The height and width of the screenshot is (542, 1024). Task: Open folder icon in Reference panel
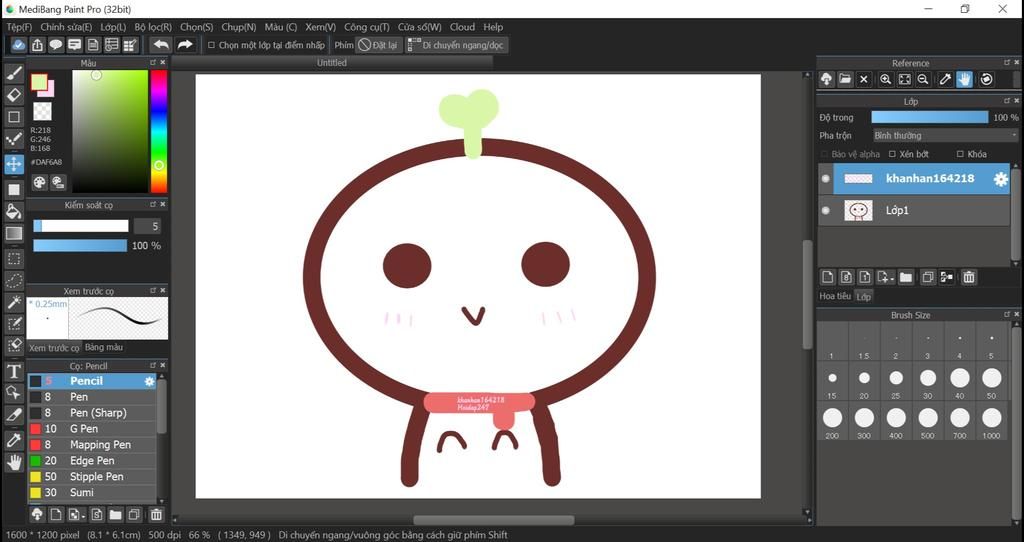pos(845,80)
